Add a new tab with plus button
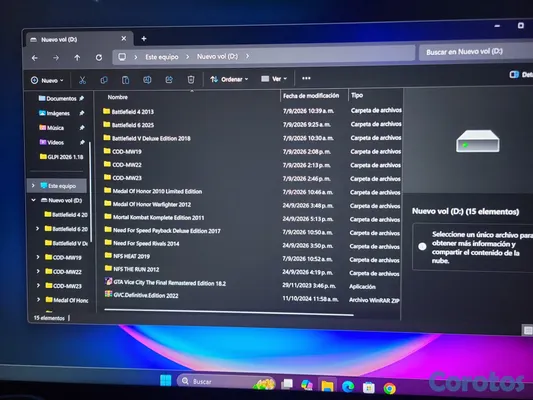 (x=144, y=39)
